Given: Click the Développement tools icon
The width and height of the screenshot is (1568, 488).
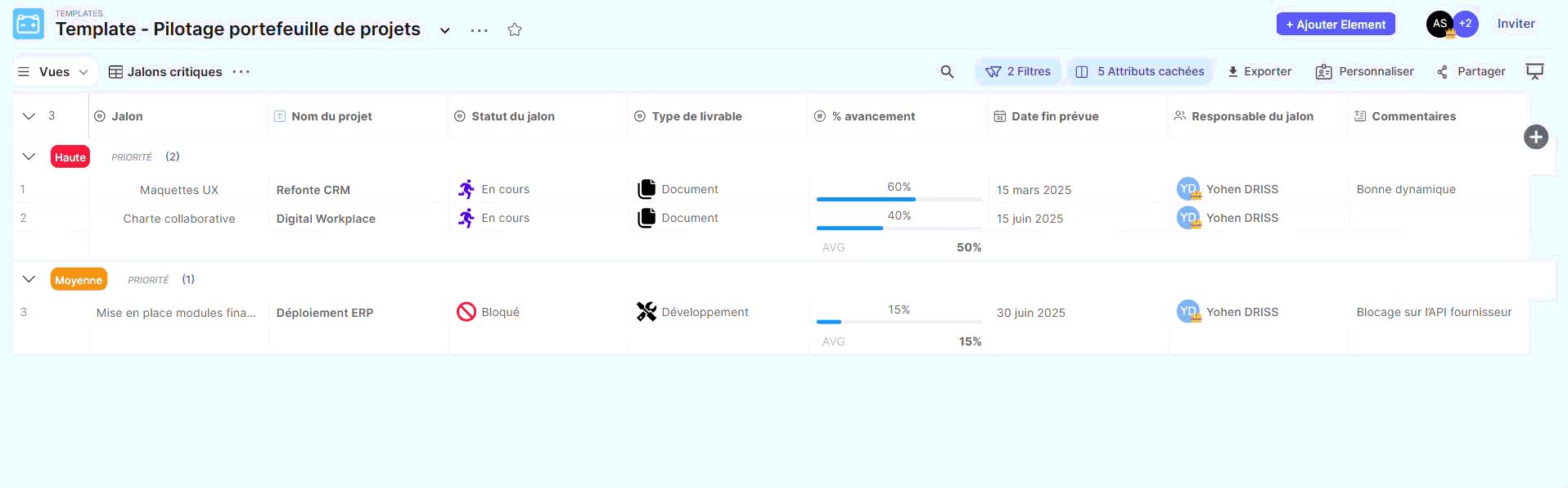Looking at the screenshot, I should [x=647, y=312].
